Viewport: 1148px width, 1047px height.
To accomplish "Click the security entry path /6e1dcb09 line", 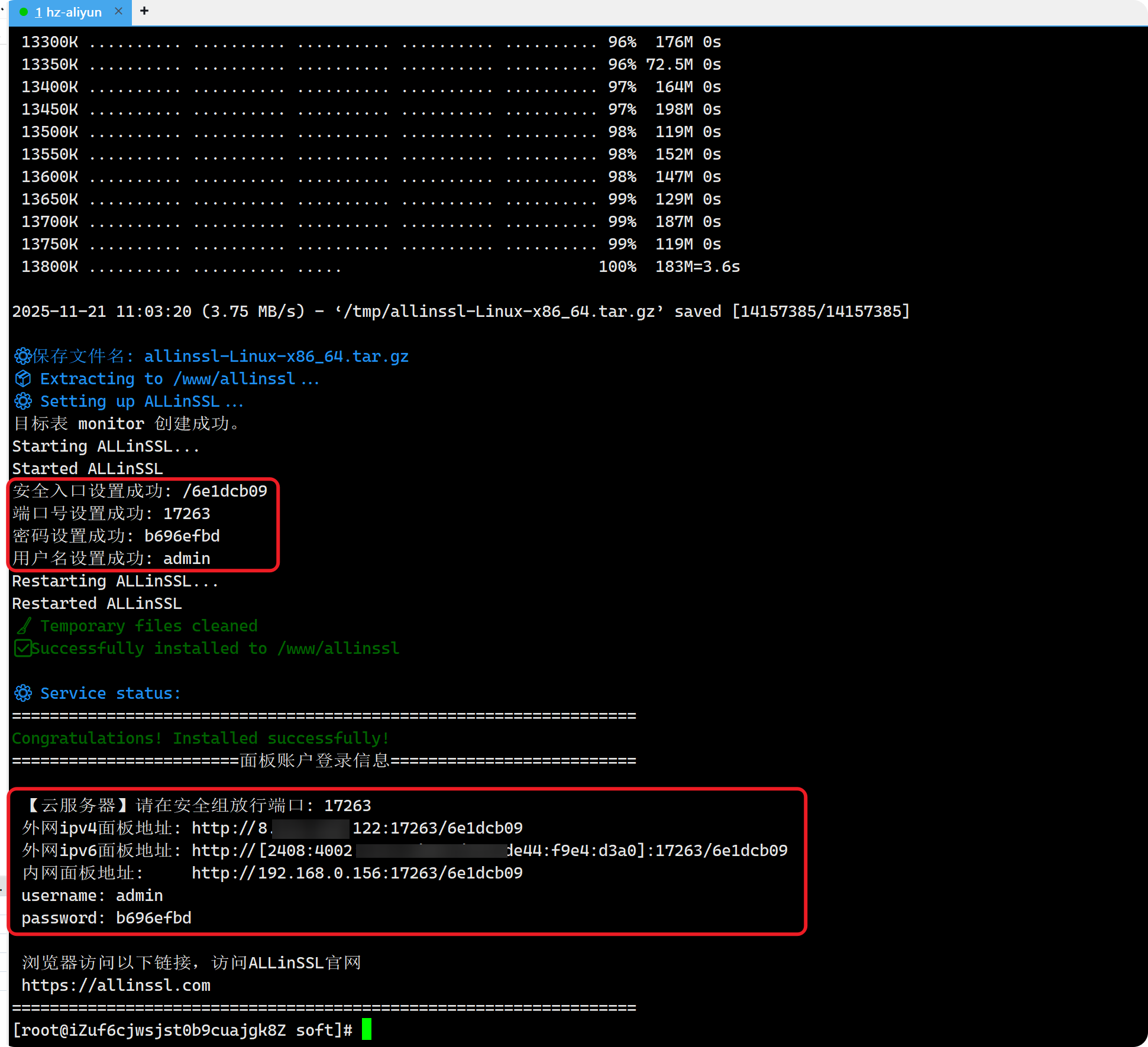I will [225, 491].
